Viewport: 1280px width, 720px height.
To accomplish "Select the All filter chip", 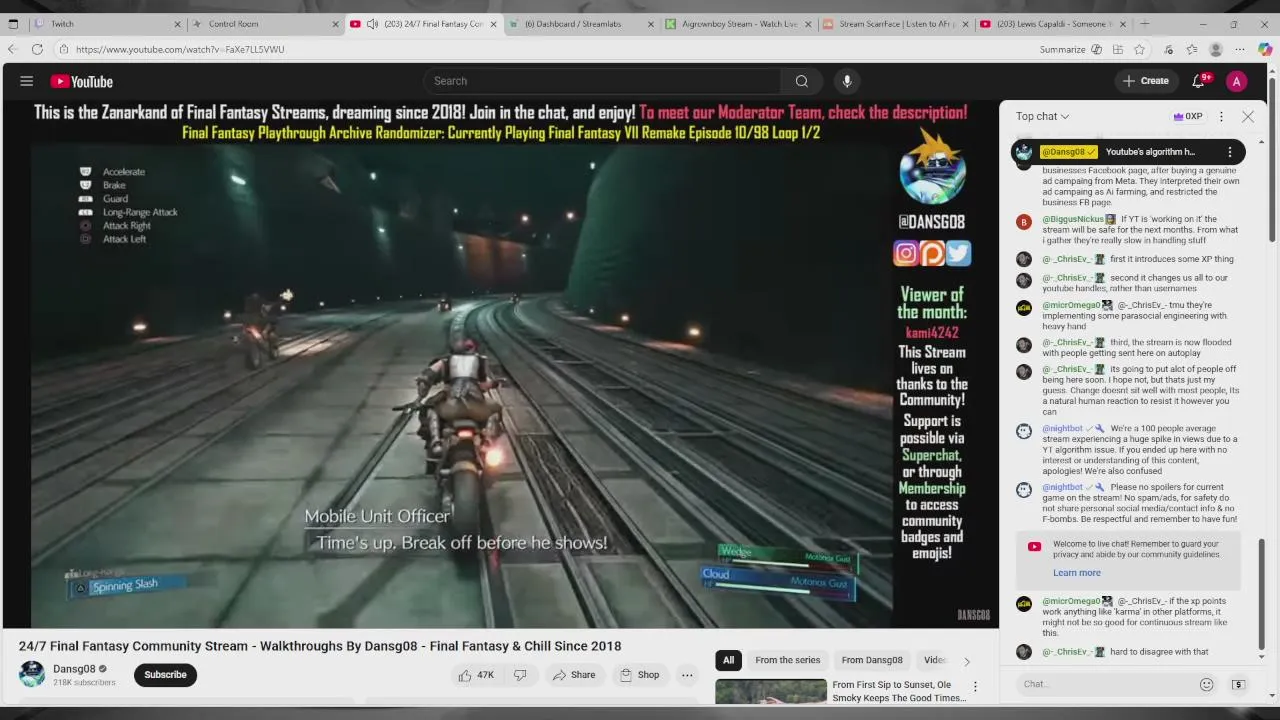I will pos(728,660).
